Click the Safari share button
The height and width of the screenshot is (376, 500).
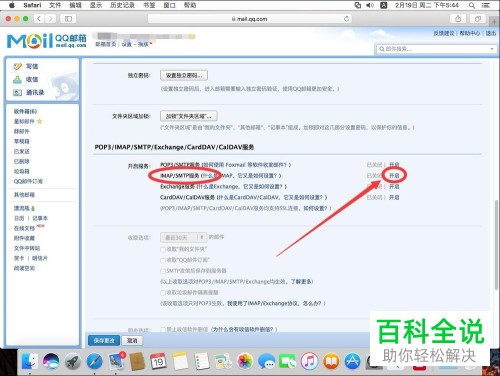458,19
